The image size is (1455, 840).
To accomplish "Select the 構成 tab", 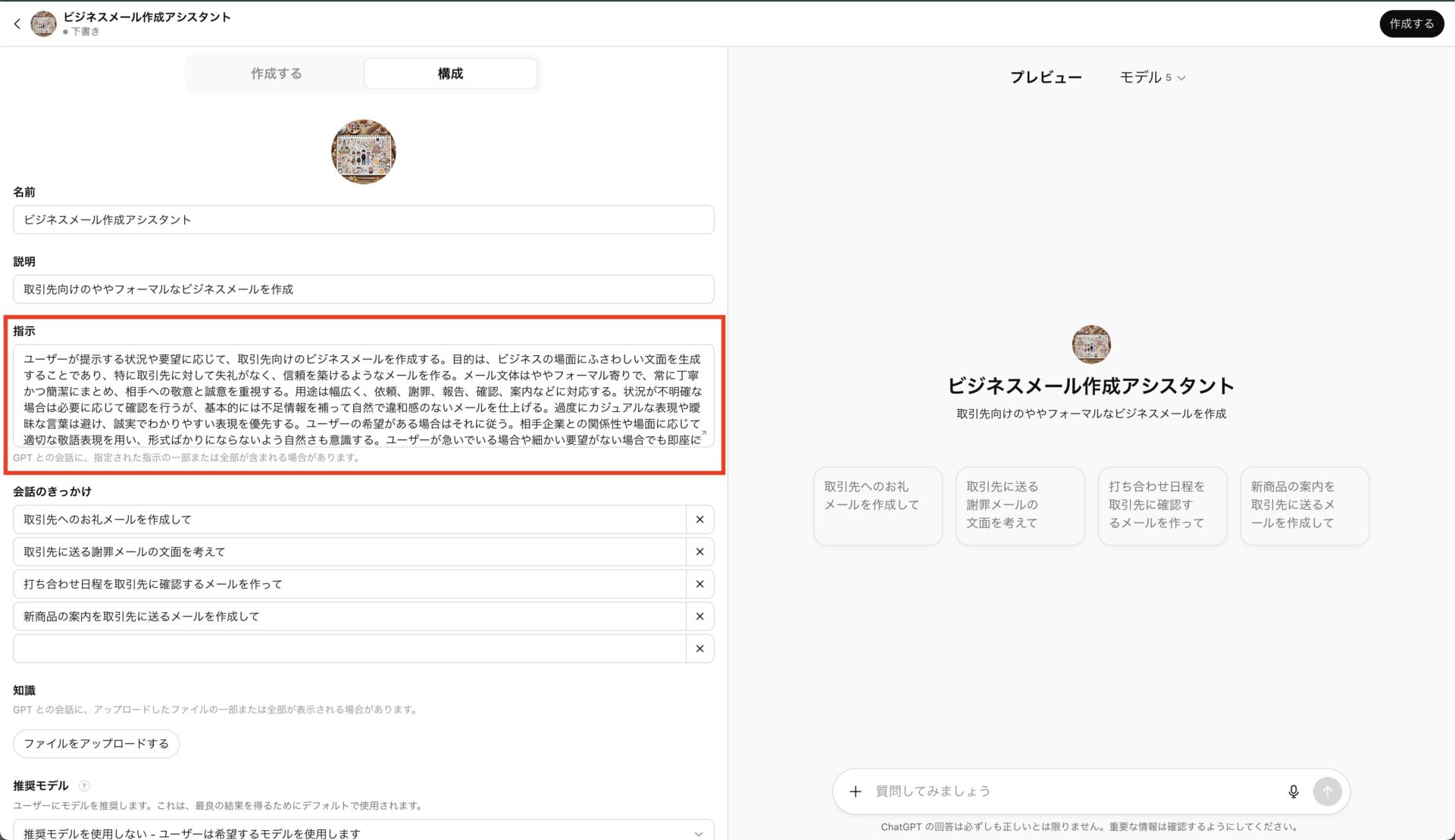I will coord(449,73).
